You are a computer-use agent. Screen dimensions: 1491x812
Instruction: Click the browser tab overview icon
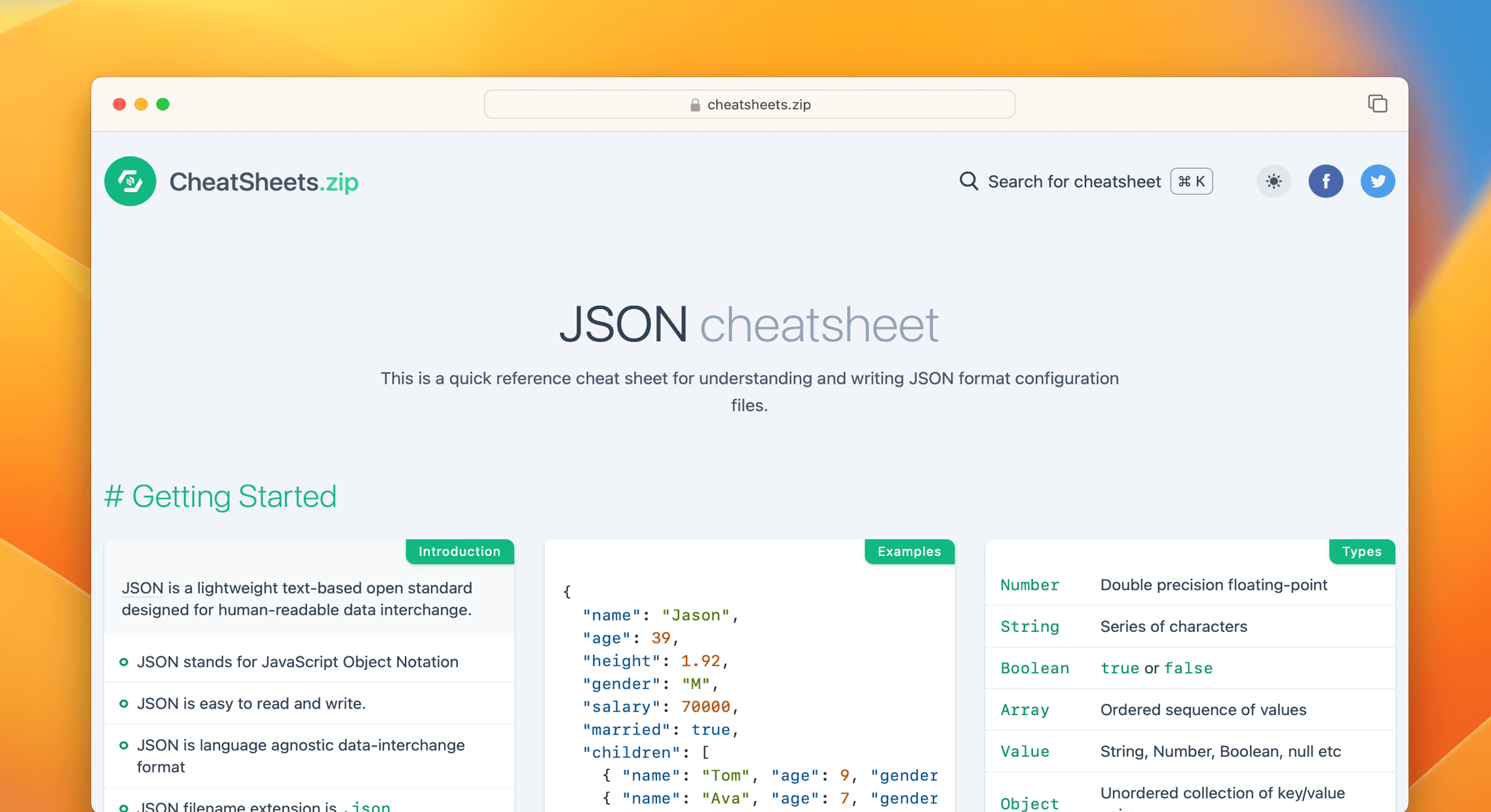1377,104
